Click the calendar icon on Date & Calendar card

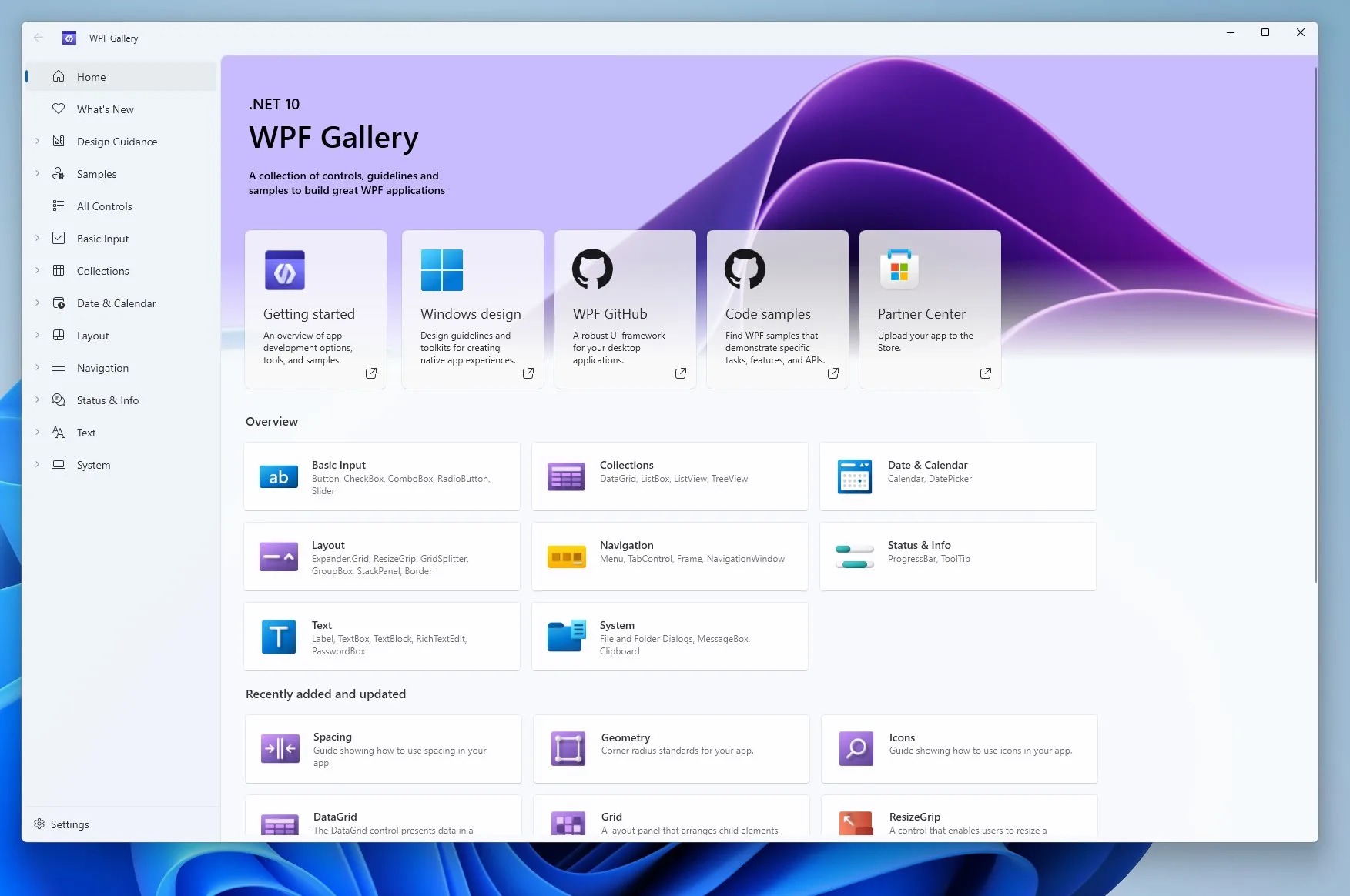point(855,477)
